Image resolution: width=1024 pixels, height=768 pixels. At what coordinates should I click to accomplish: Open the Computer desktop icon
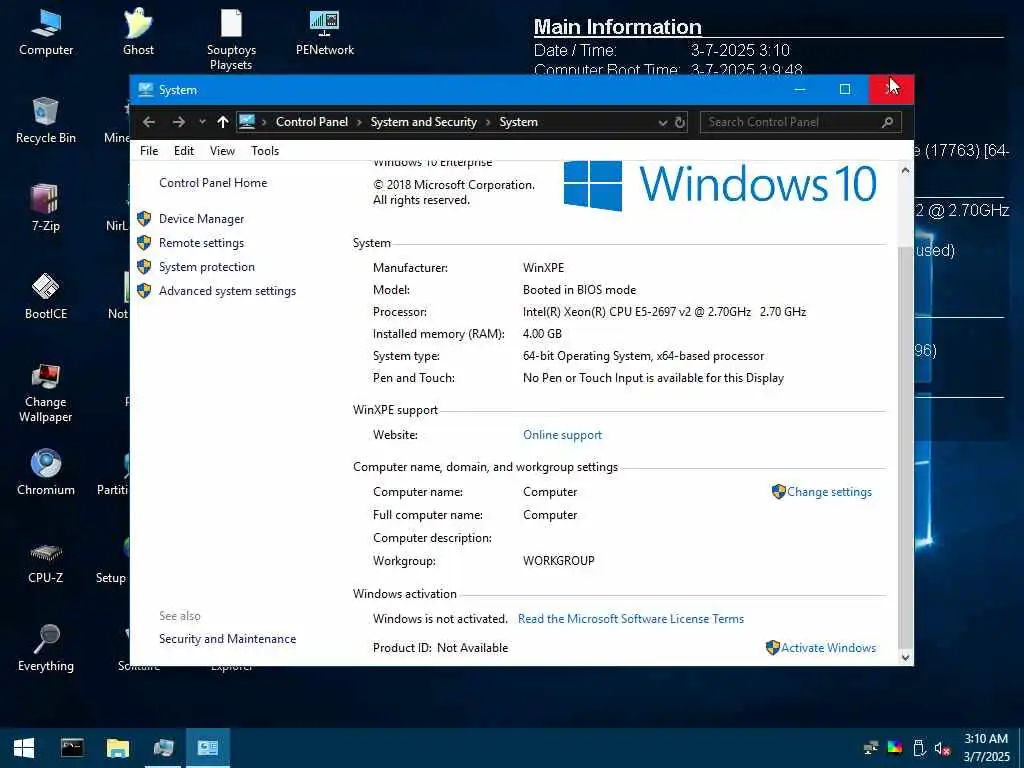[x=46, y=31]
